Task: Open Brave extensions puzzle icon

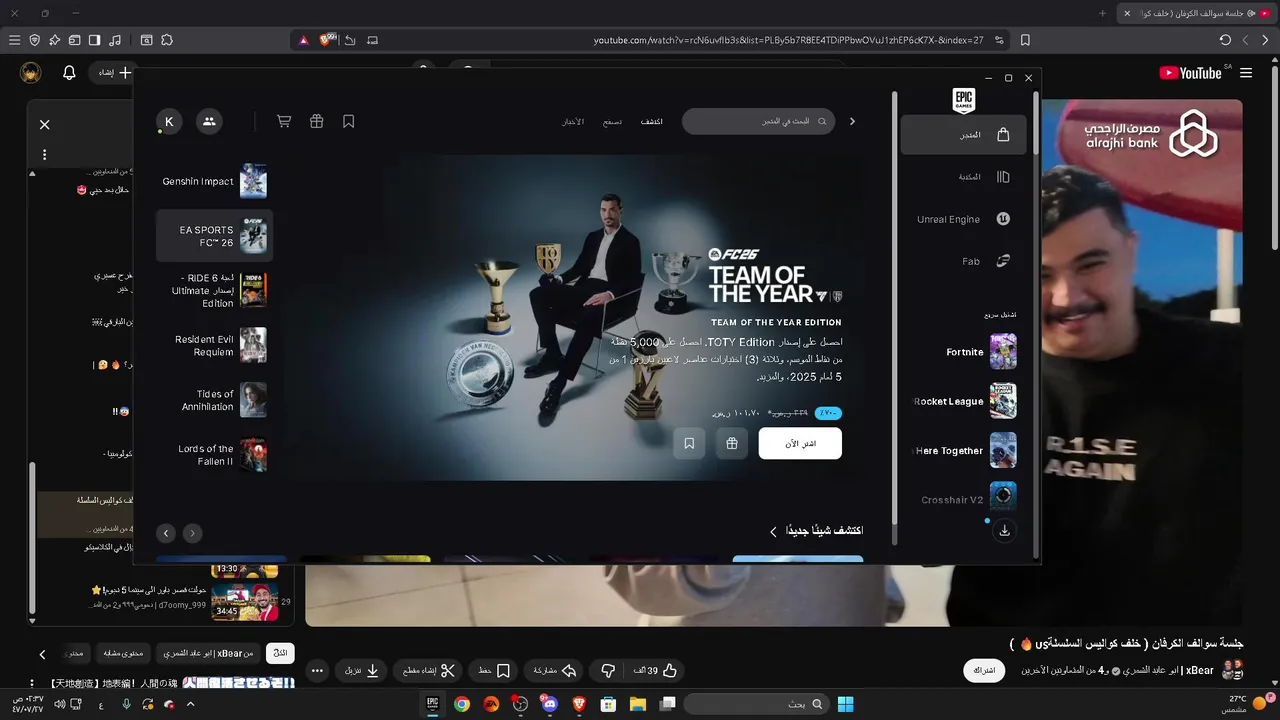Action: pyautogui.click(x=166, y=40)
